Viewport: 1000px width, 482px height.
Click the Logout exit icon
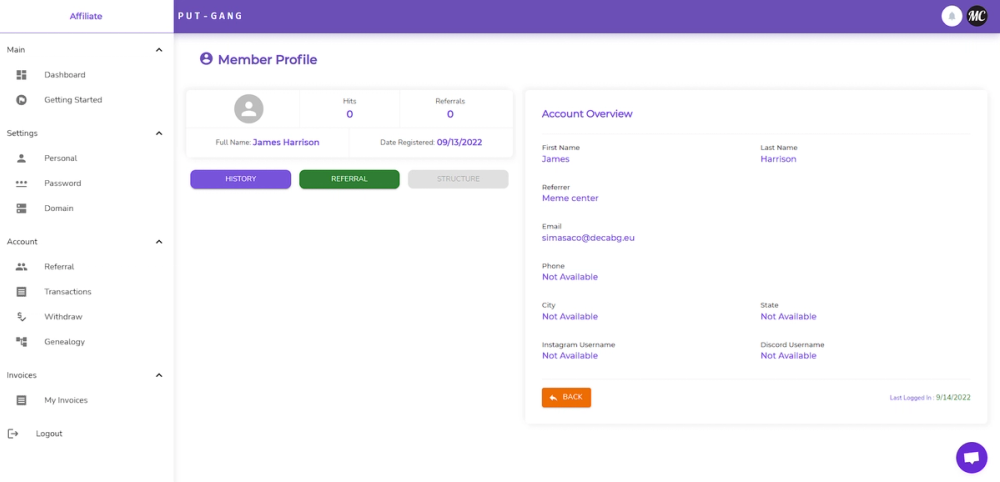tap(13, 434)
